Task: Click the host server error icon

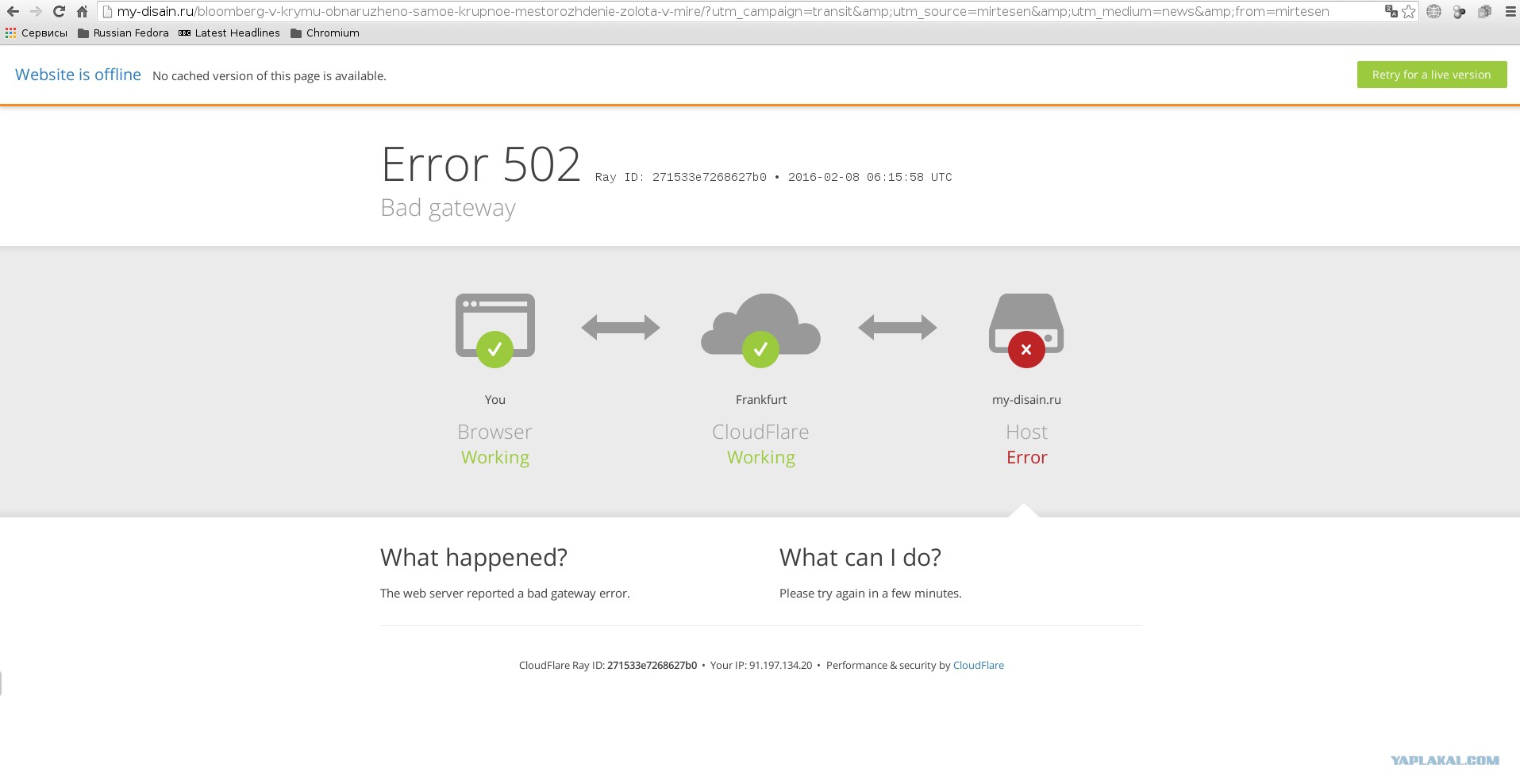Action: pos(1026,330)
